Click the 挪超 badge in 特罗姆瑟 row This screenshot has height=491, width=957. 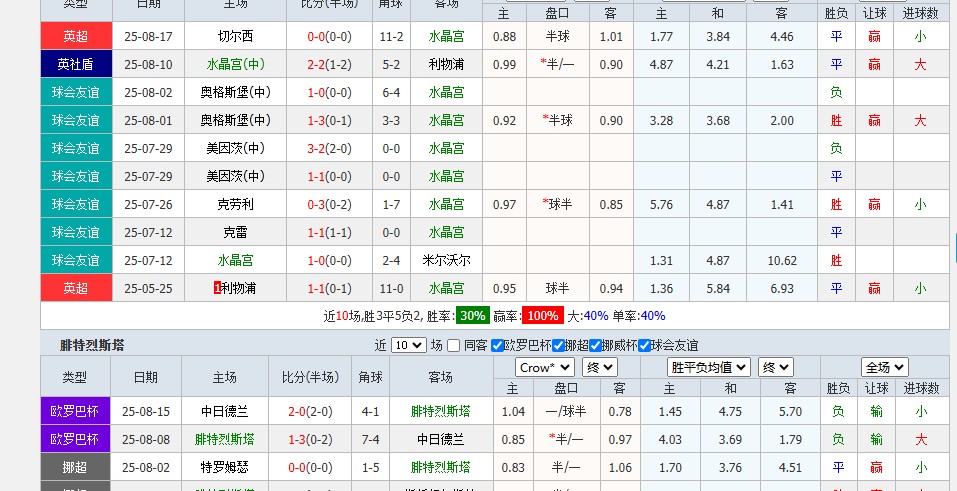(75, 467)
